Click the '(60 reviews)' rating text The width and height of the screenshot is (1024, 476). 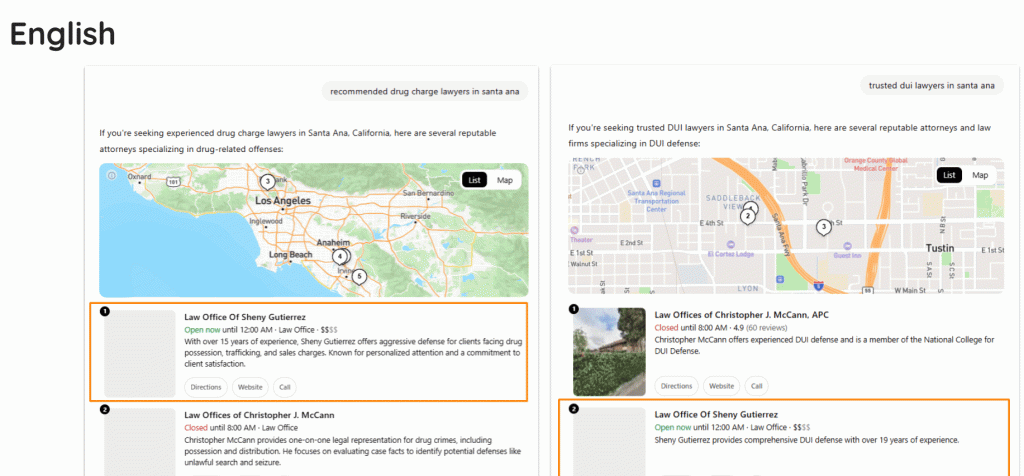coord(767,327)
